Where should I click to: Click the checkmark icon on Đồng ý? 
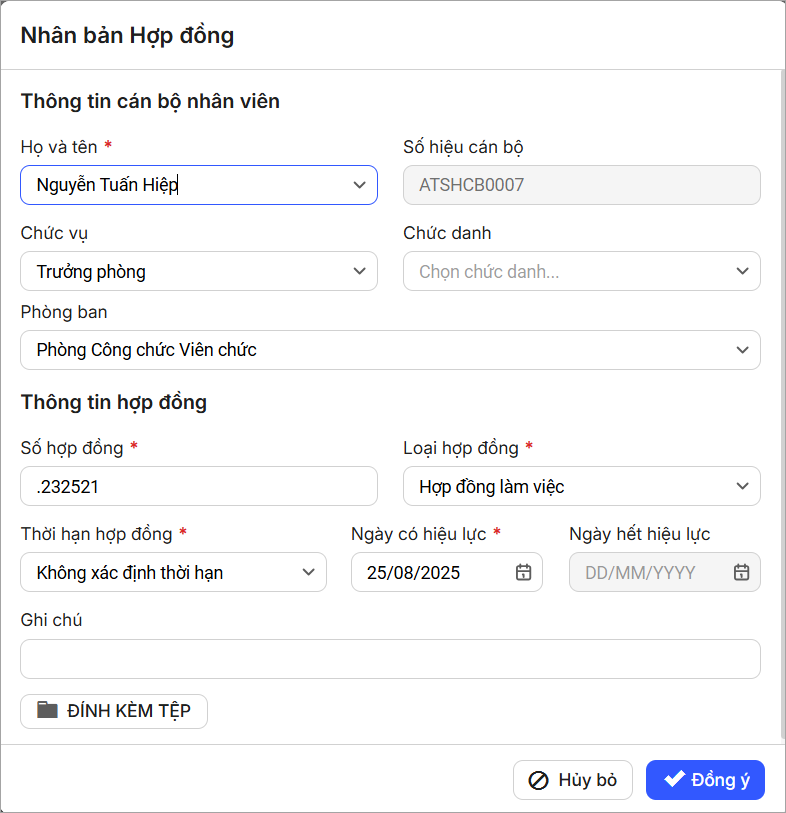[x=674, y=780]
